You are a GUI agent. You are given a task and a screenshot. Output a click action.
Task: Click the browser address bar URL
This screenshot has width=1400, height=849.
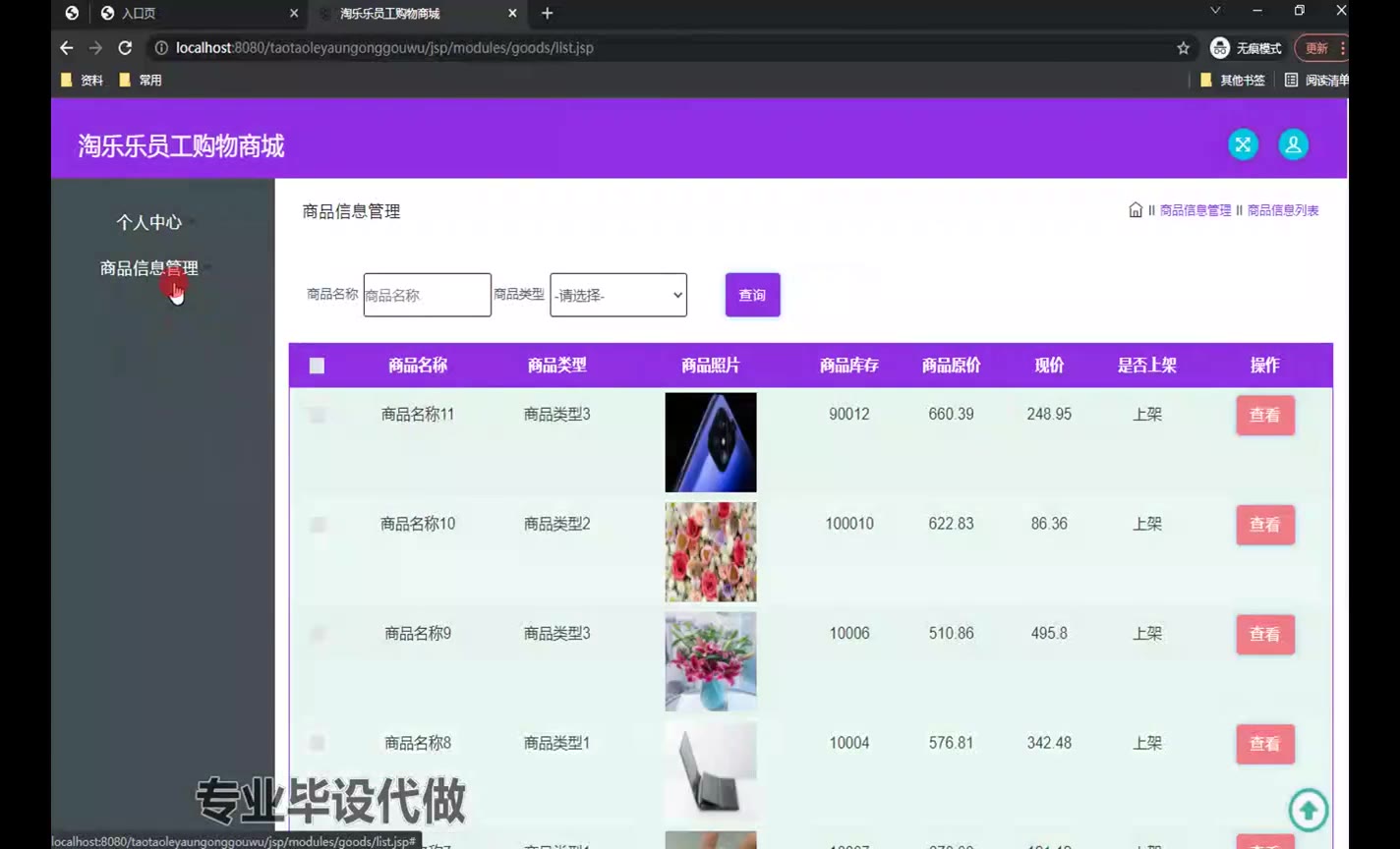(384, 48)
